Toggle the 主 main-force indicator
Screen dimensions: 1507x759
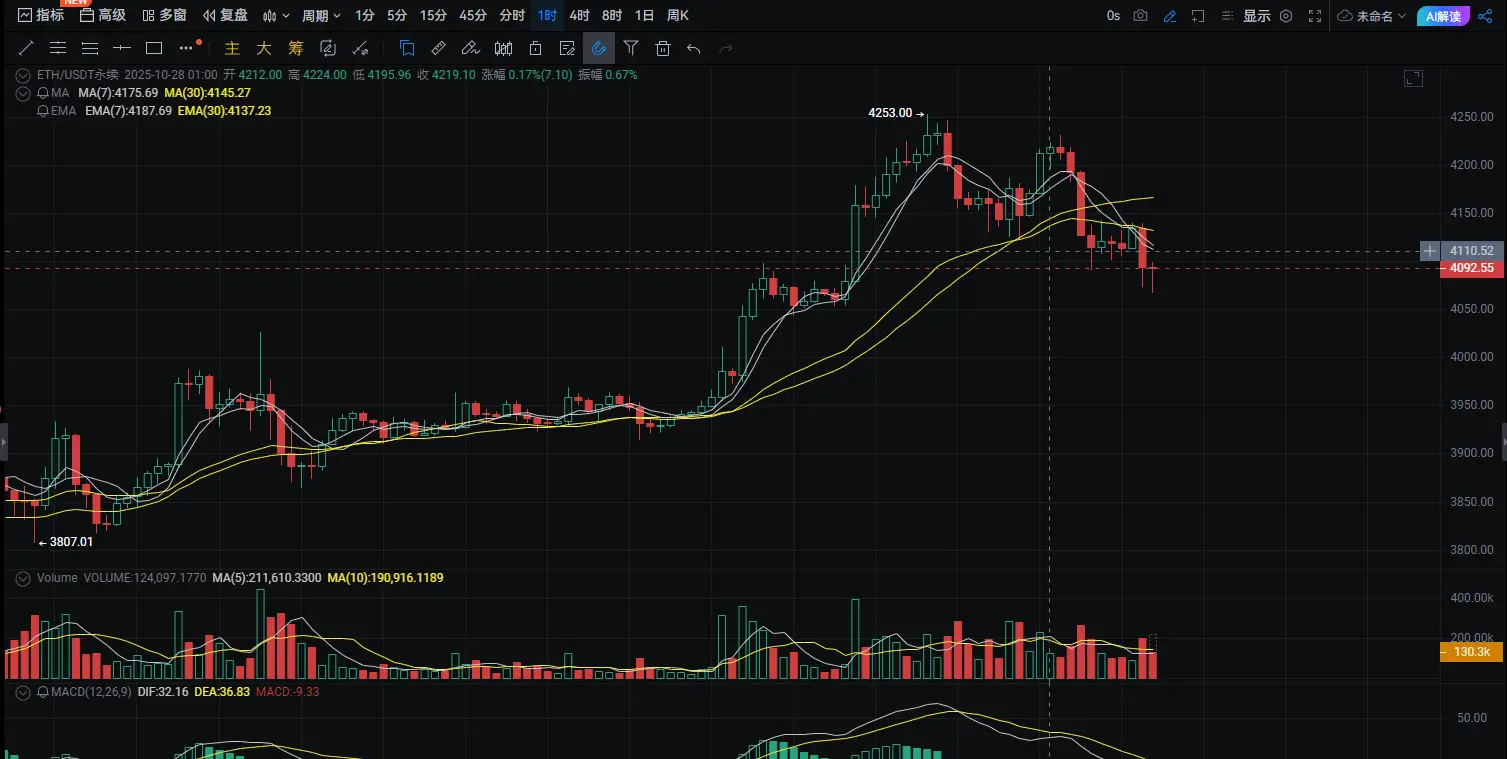[233, 48]
